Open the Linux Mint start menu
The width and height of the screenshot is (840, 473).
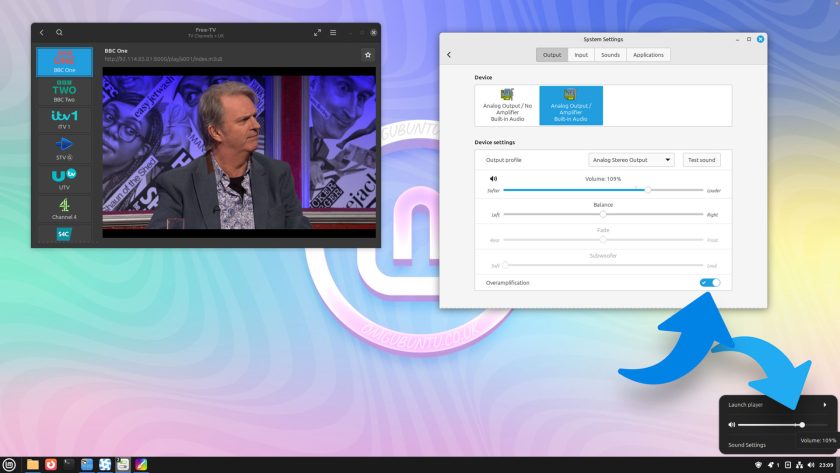9,465
